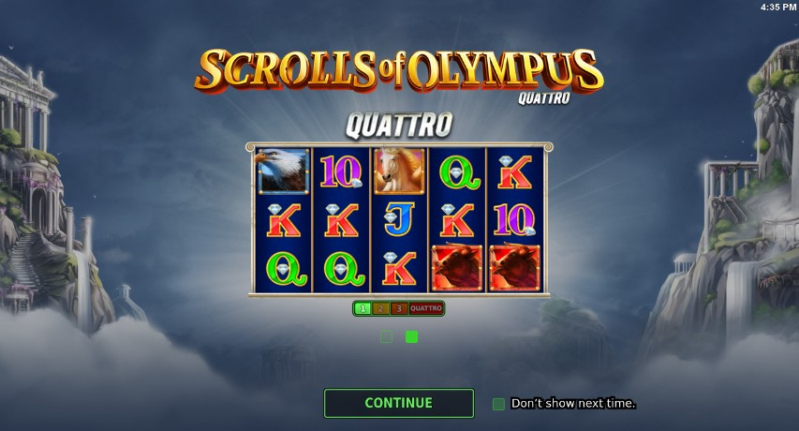
Task: Click the red bull symbol on fifth reel
Action: [x=515, y=268]
